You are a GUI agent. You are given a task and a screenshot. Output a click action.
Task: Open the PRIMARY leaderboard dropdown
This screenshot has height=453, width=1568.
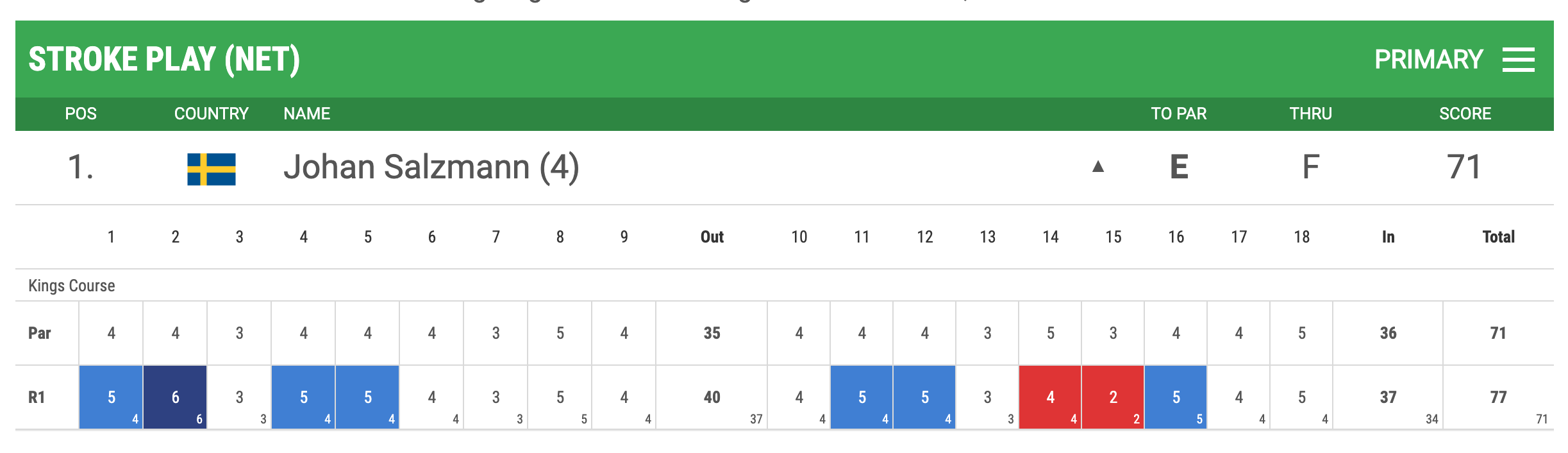pyautogui.click(x=1428, y=60)
